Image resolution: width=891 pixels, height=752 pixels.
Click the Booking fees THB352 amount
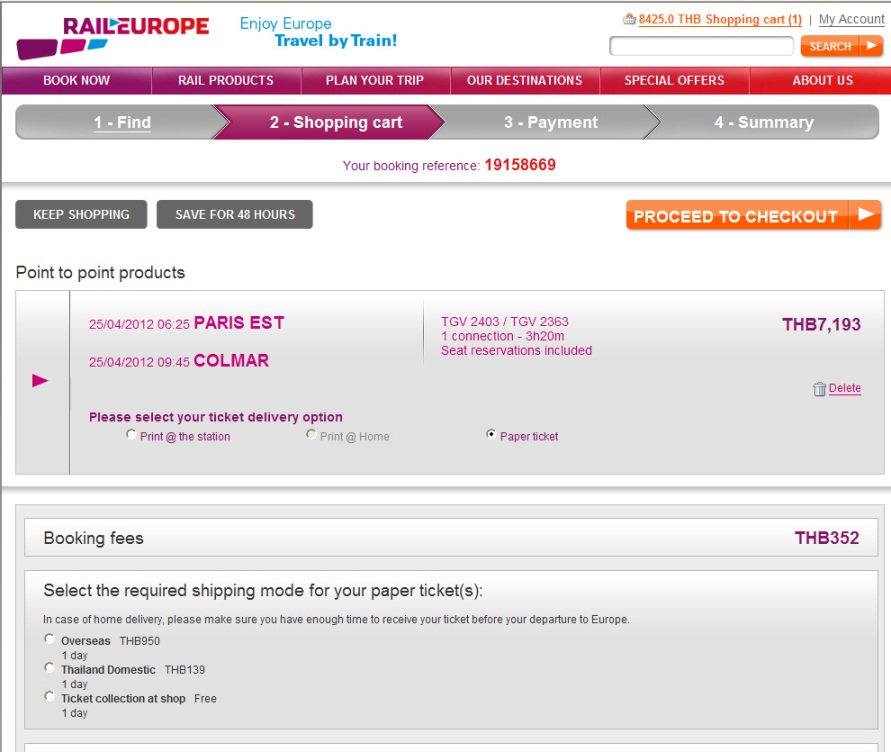(x=827, y=538)
